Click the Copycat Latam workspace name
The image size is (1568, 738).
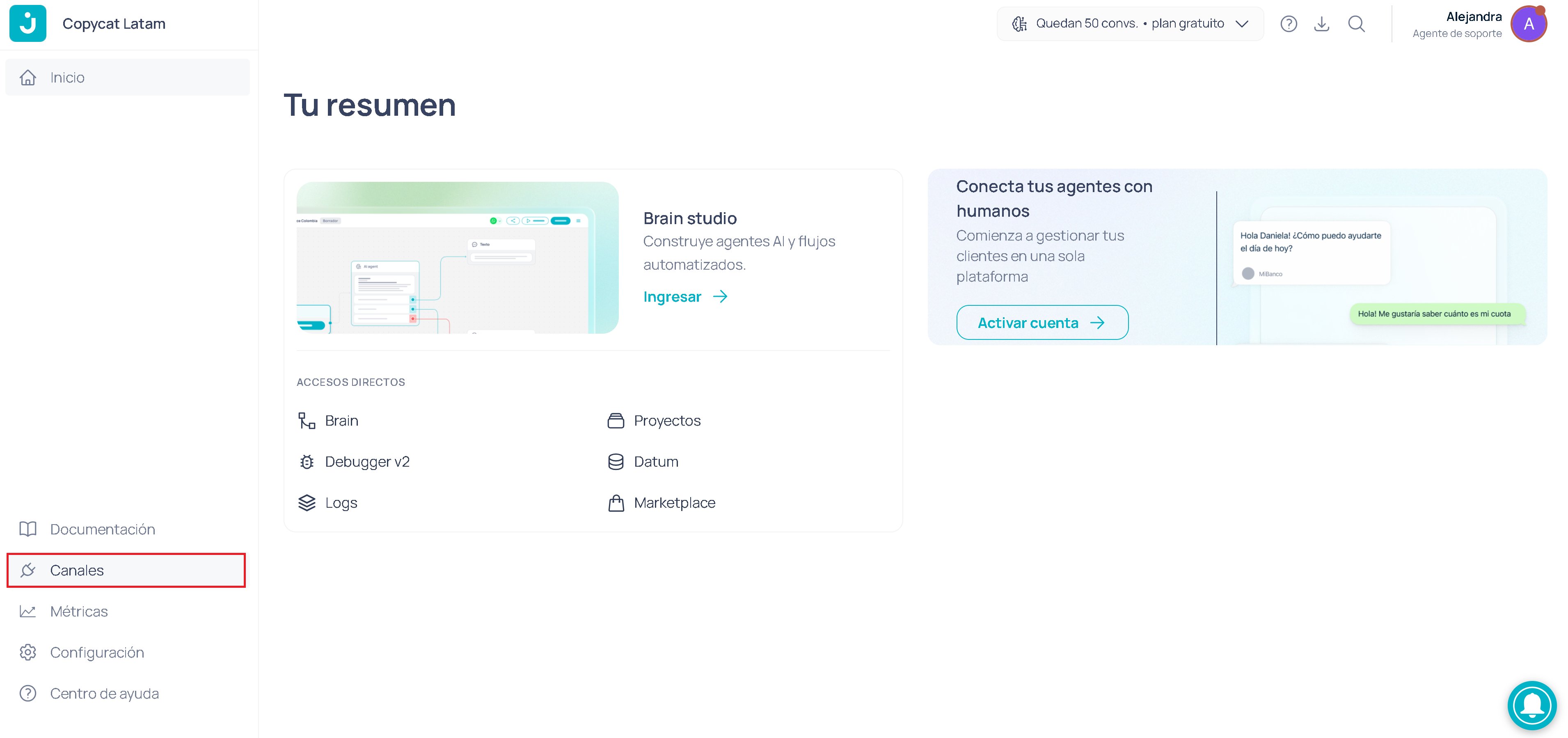[x=114, y=24]
